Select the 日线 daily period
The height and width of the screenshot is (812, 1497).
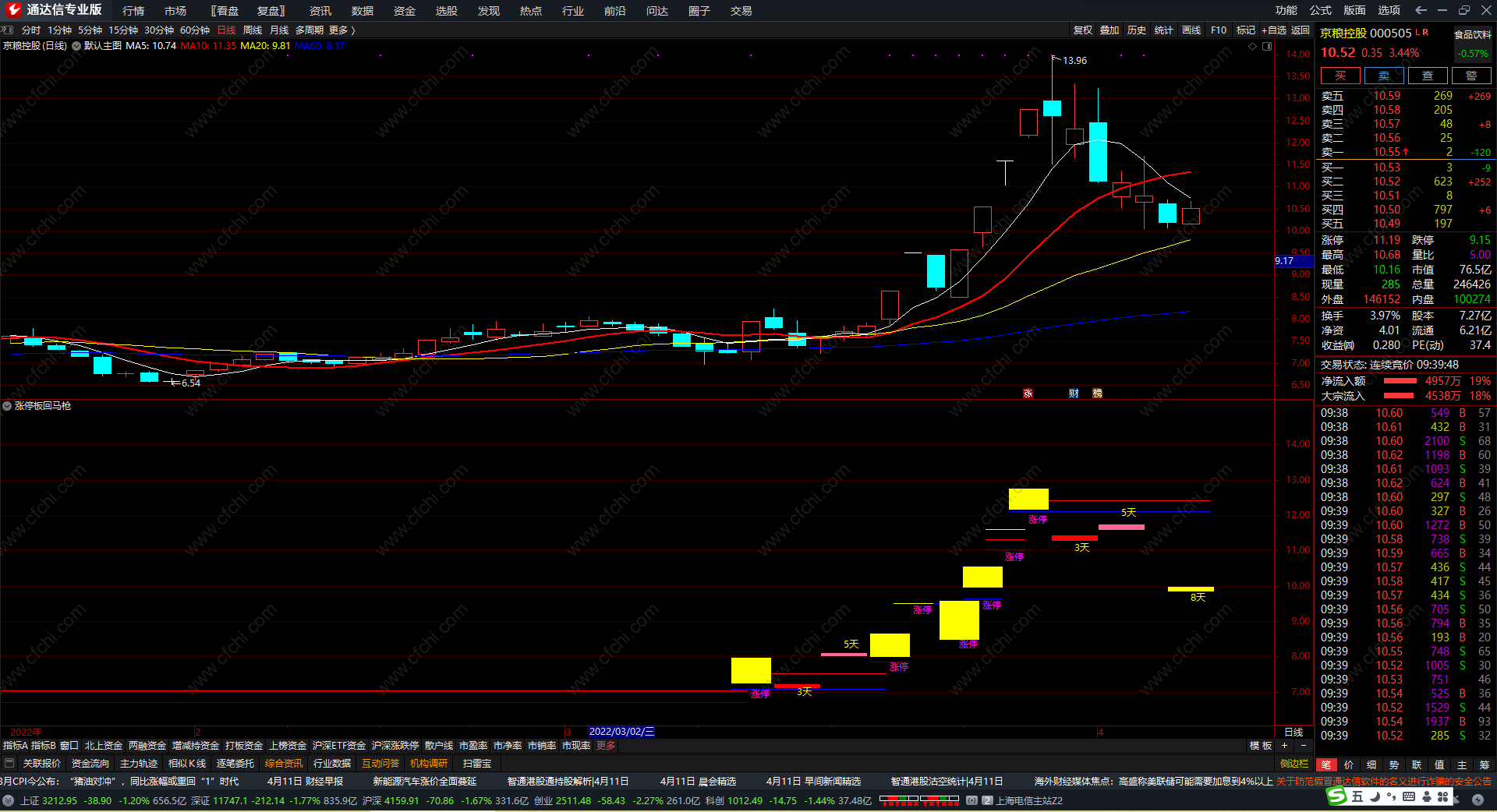coord(226,30)
